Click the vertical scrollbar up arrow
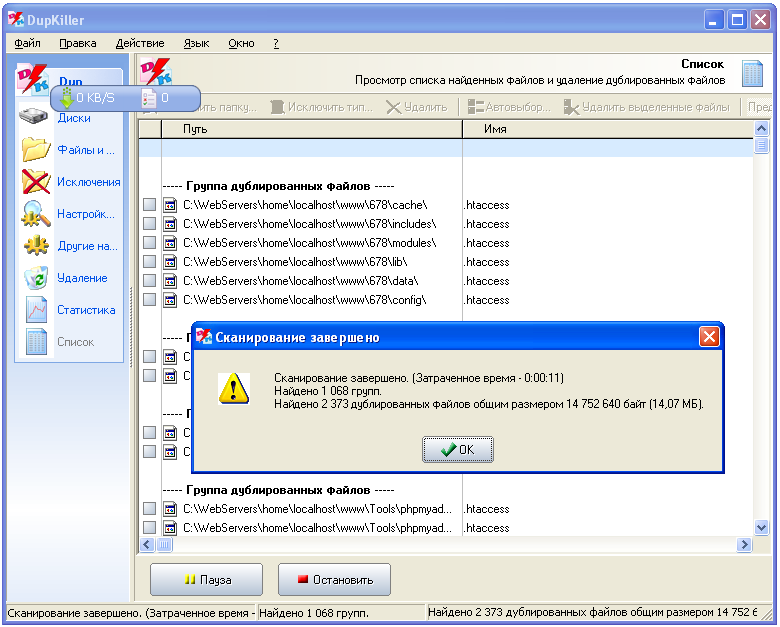The width and height of the screenshot is (780, 627). pyautogui.click(x=761, y=129)
